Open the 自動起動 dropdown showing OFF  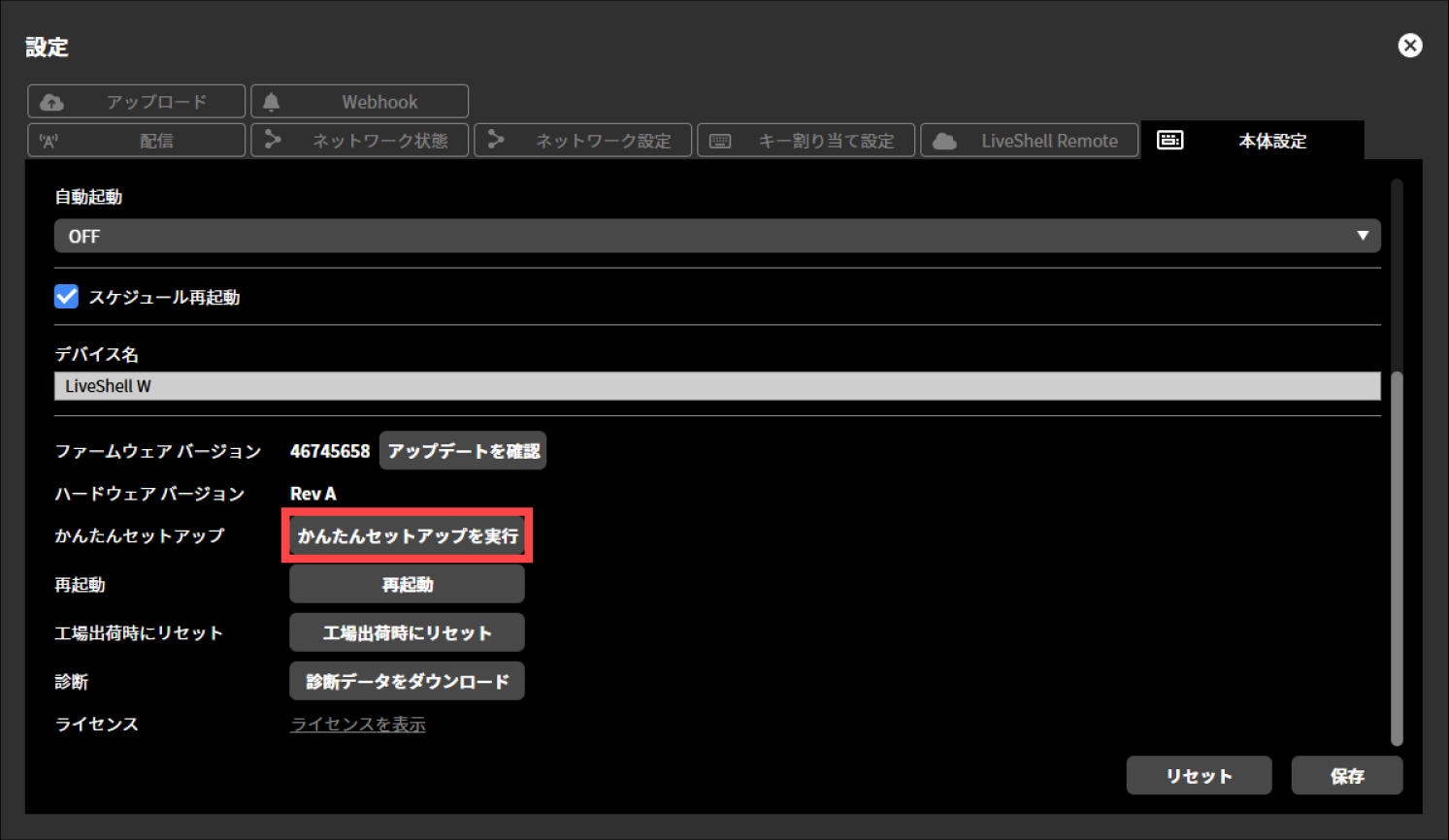click(716, 236)
